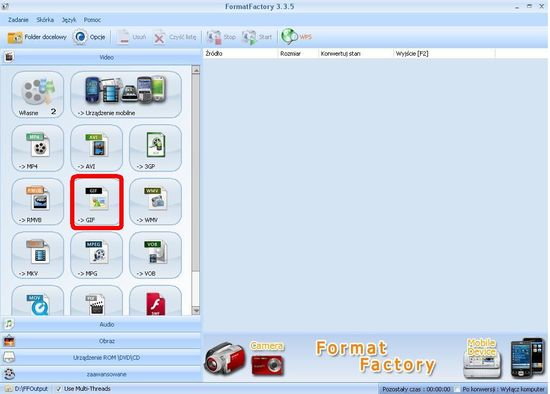Choose the -> VOB format icon
Image resolution: width=550 pixels, height=394 pixels.
[x=155, y=255]
